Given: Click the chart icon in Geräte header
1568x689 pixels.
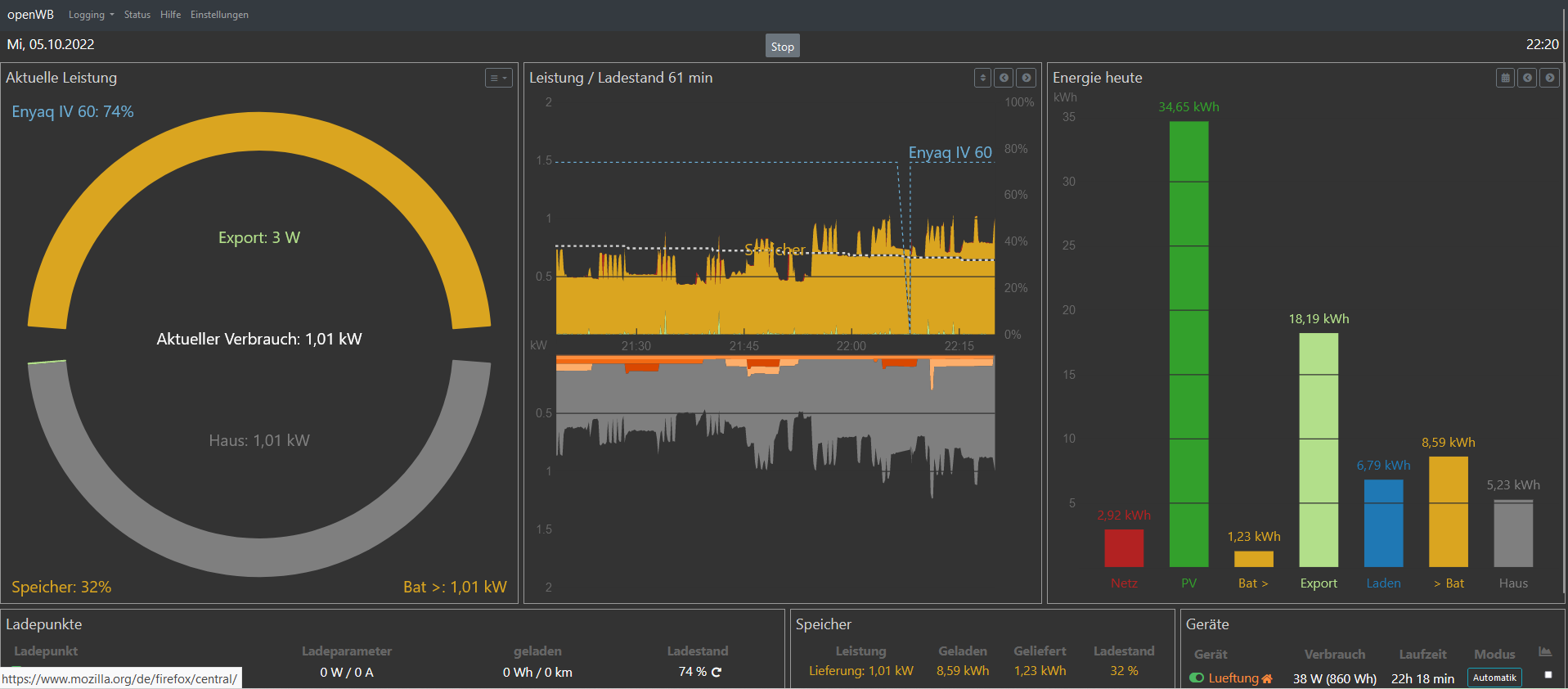Looking at the screenshot, I should [x=1544, y=652].
